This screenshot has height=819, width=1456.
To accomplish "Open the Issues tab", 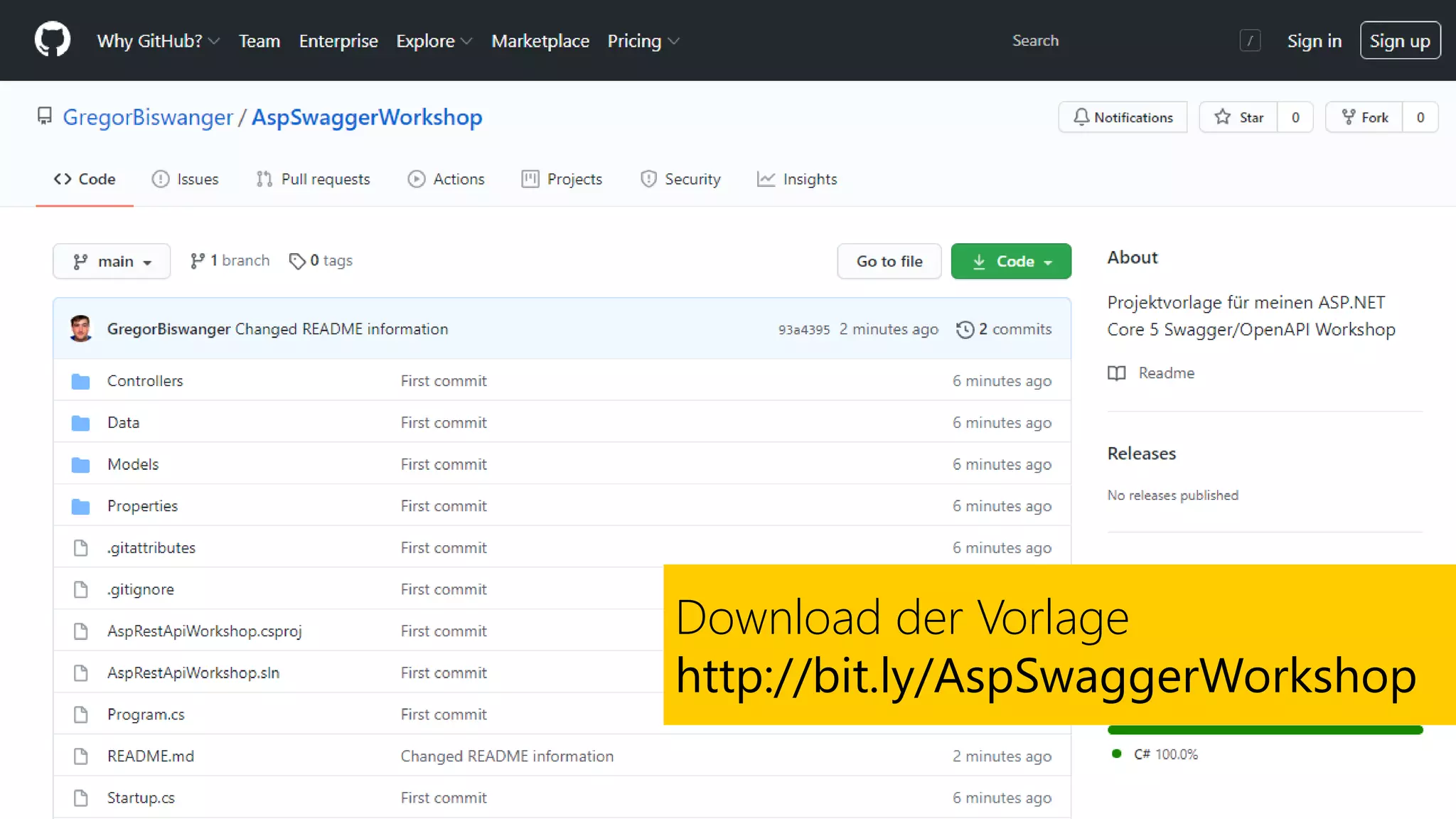I will click(185, 179).
